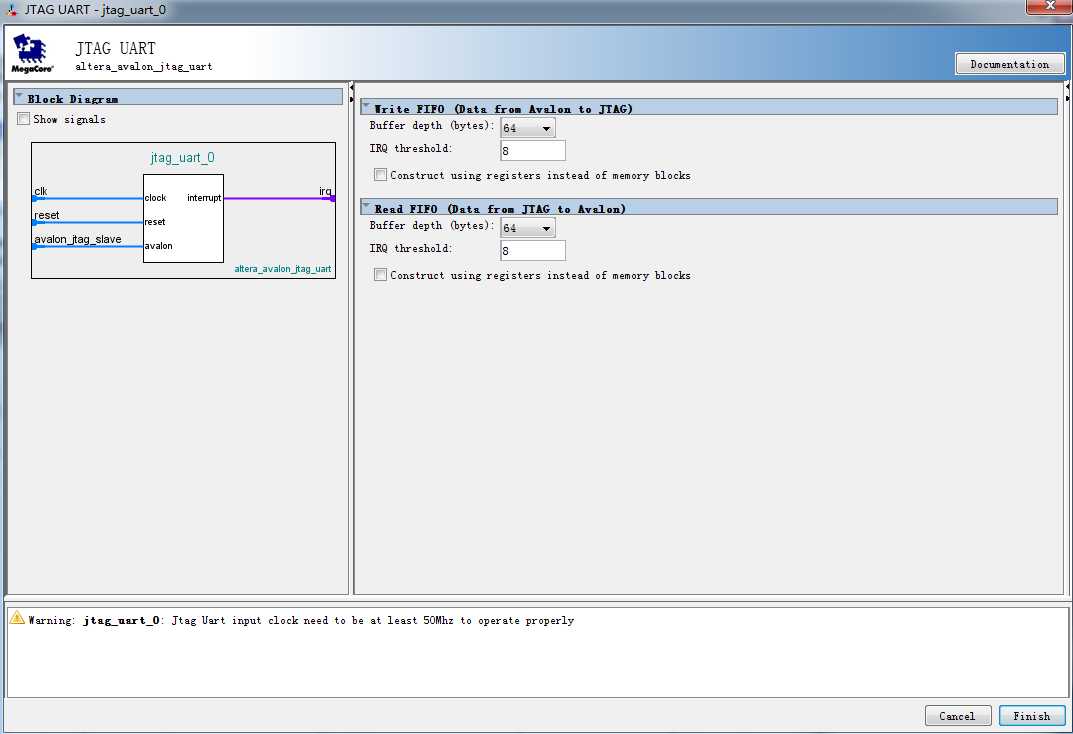Image resolution: width=1073 pixels, height=734 pixels.
Task: Click the irq port in diagram
Action: pos(326,192)
